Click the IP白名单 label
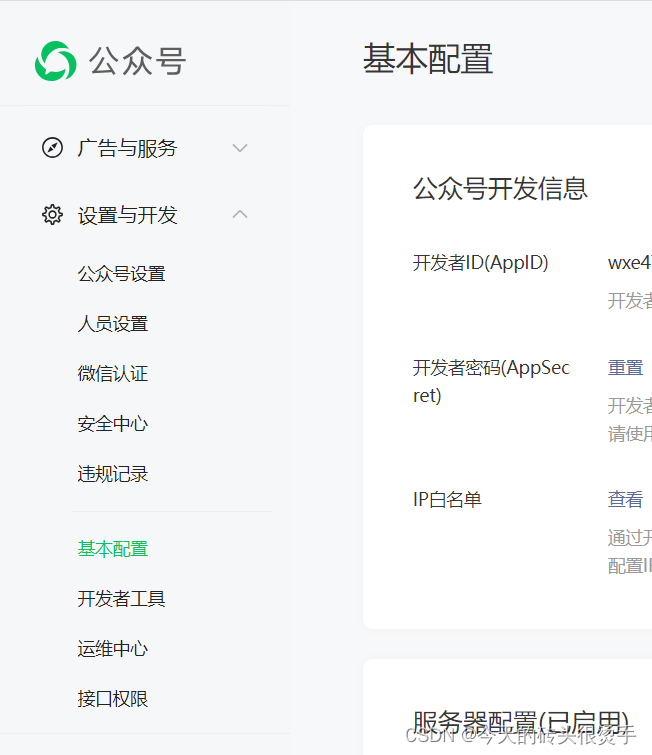 [447, 500]
